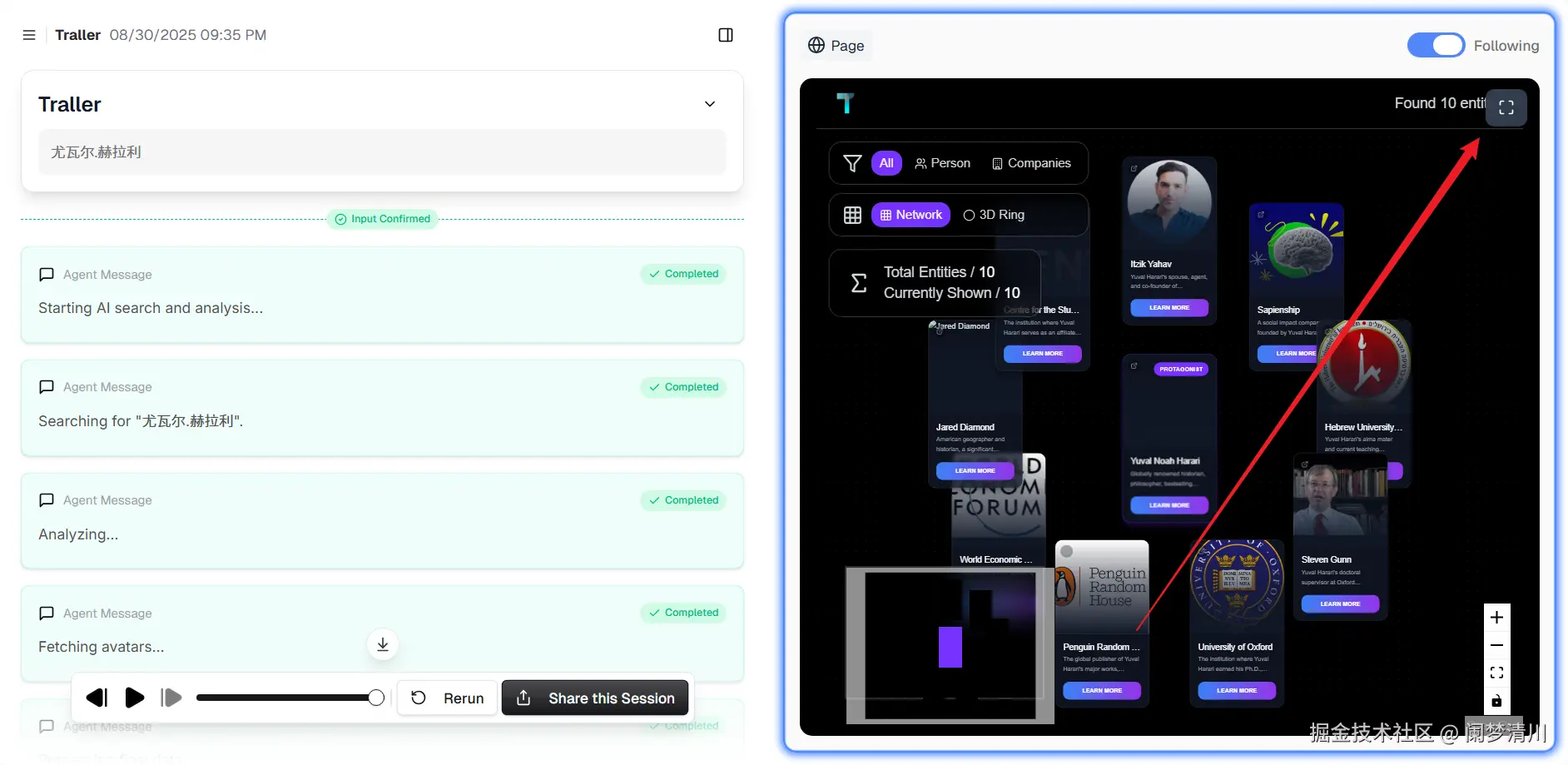Select the All filter tab
Viewport: 1568px width, 765px height.
(886, 163)
